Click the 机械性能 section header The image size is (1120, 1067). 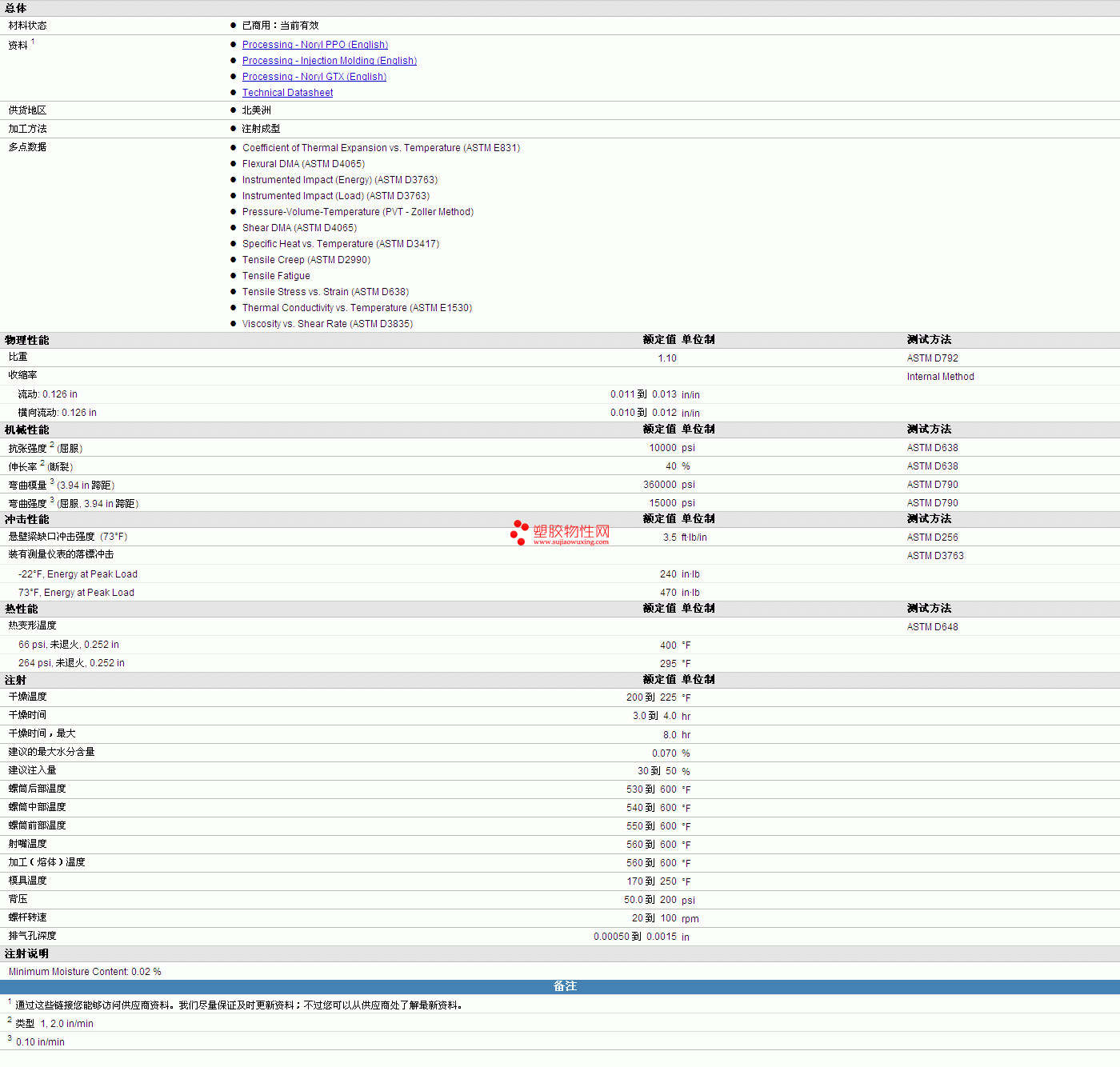26,430
